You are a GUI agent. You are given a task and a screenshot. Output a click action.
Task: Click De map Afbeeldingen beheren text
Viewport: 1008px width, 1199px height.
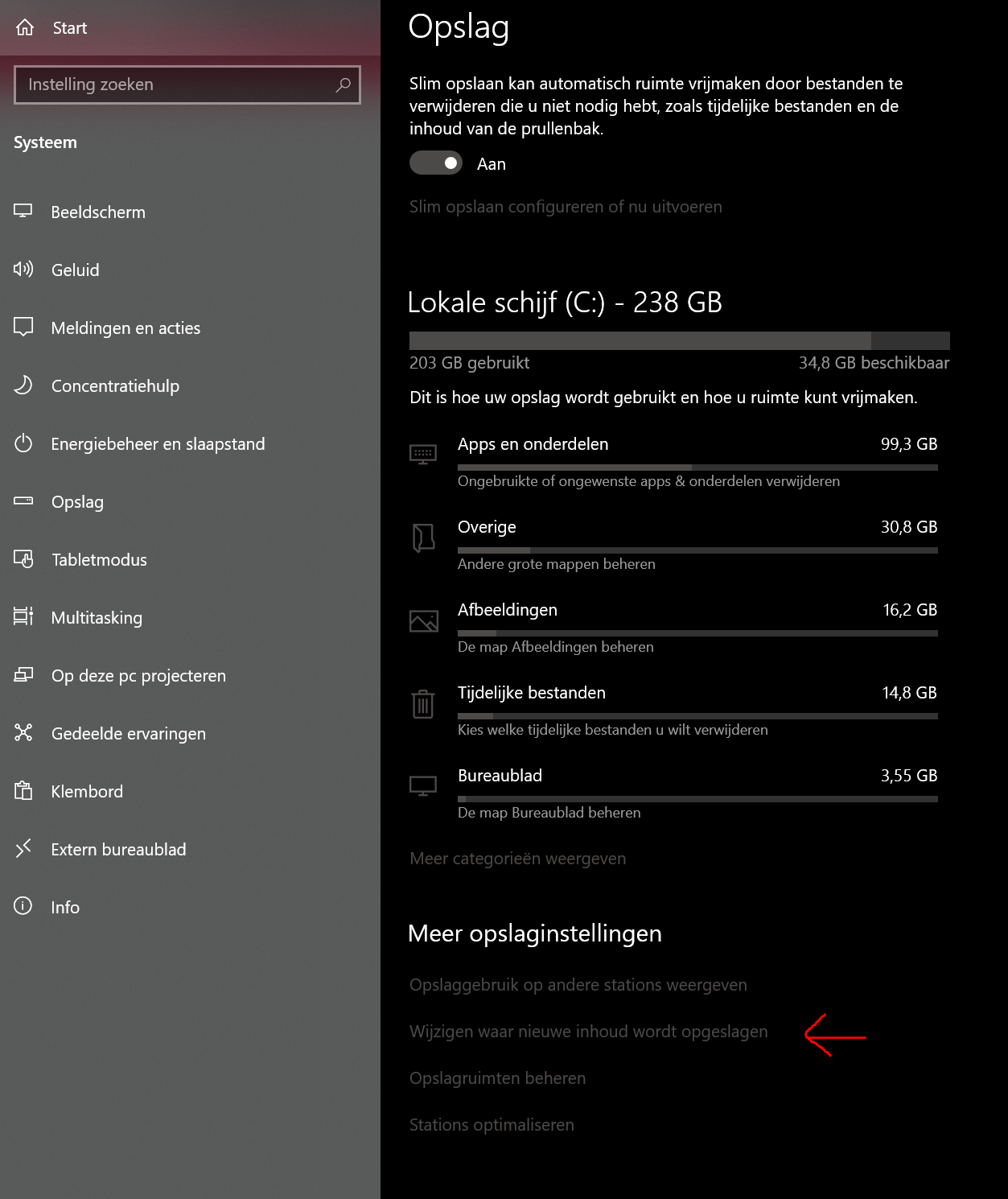(x=556, y=647)
